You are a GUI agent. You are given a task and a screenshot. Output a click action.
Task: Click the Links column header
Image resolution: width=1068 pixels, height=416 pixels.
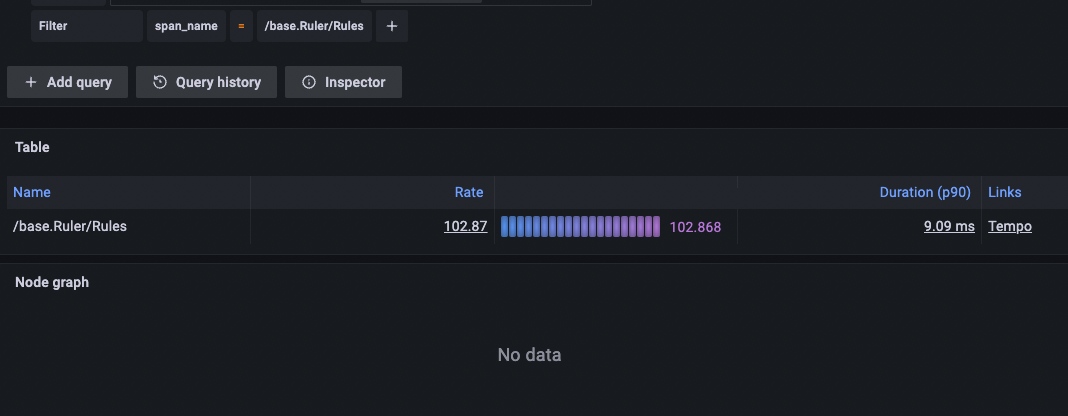(x=1005, y=192)
